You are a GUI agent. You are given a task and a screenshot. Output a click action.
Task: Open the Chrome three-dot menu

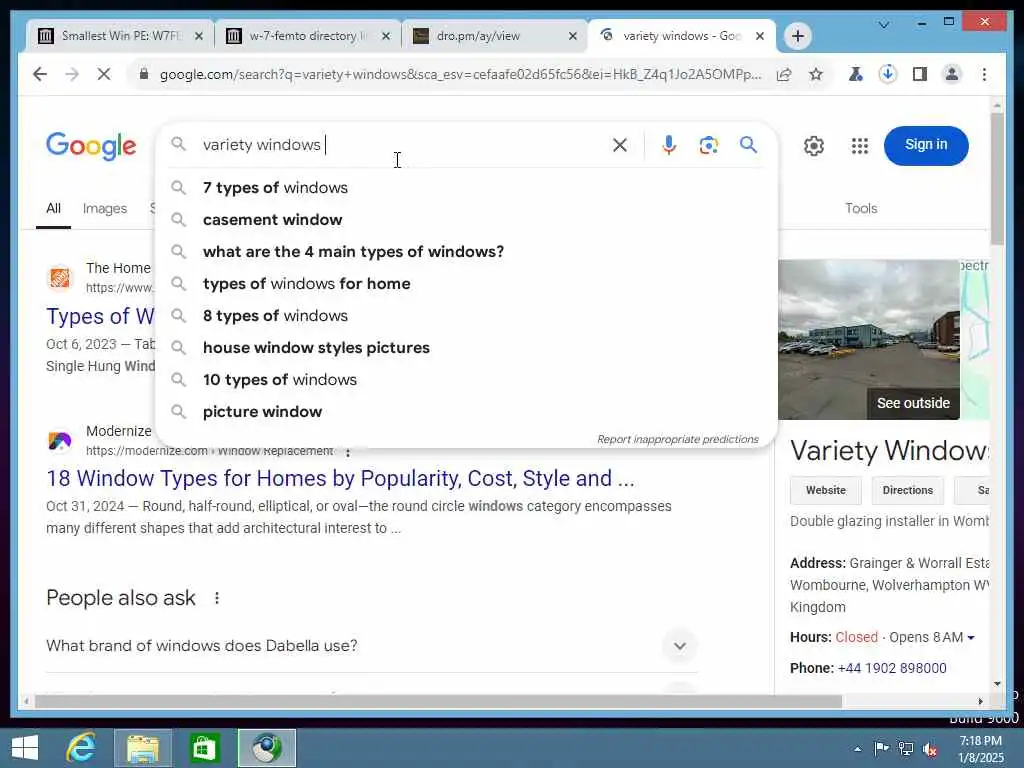tap(984, 74)
